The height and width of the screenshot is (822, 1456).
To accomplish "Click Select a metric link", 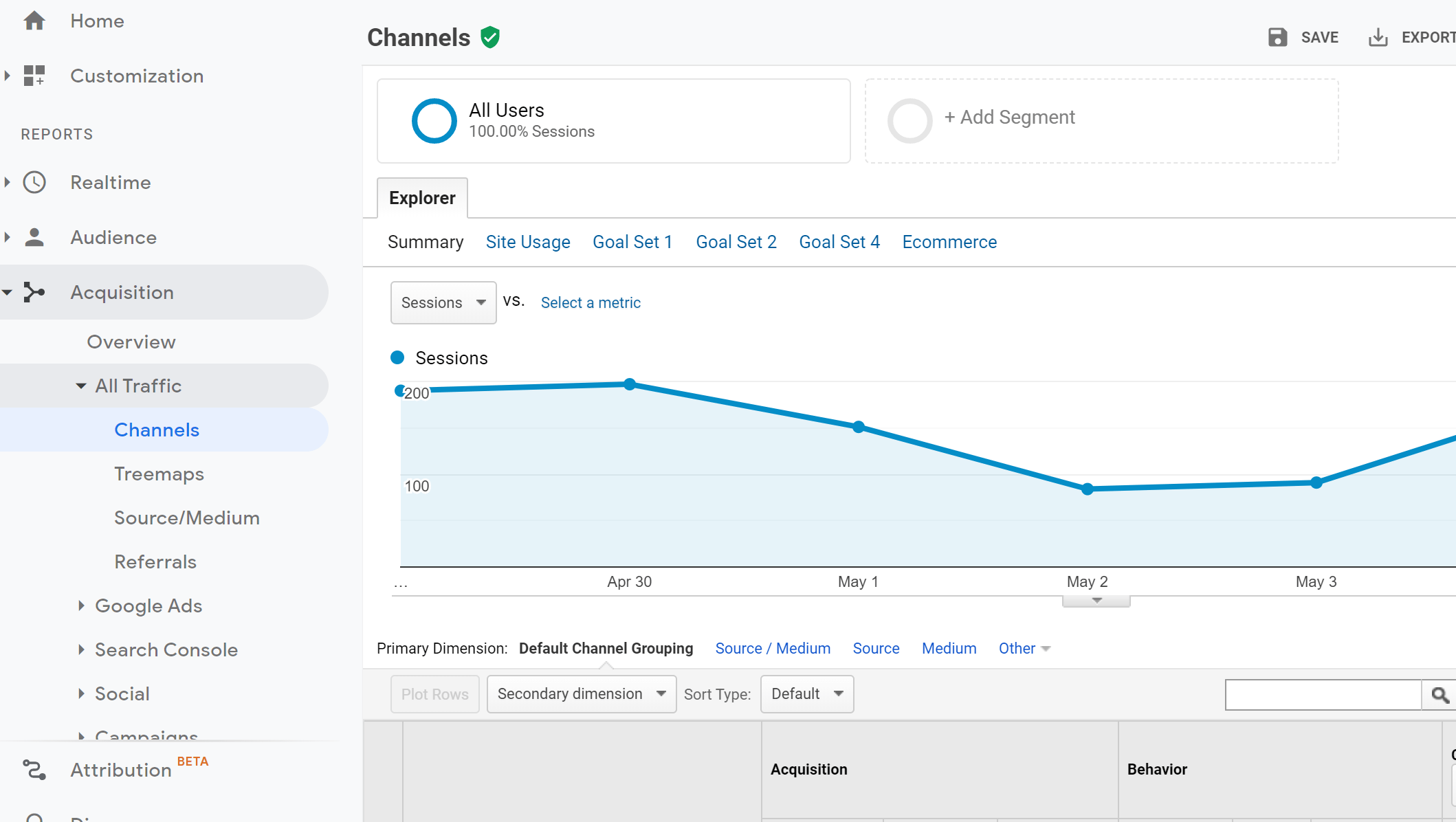I will (590, 302).
